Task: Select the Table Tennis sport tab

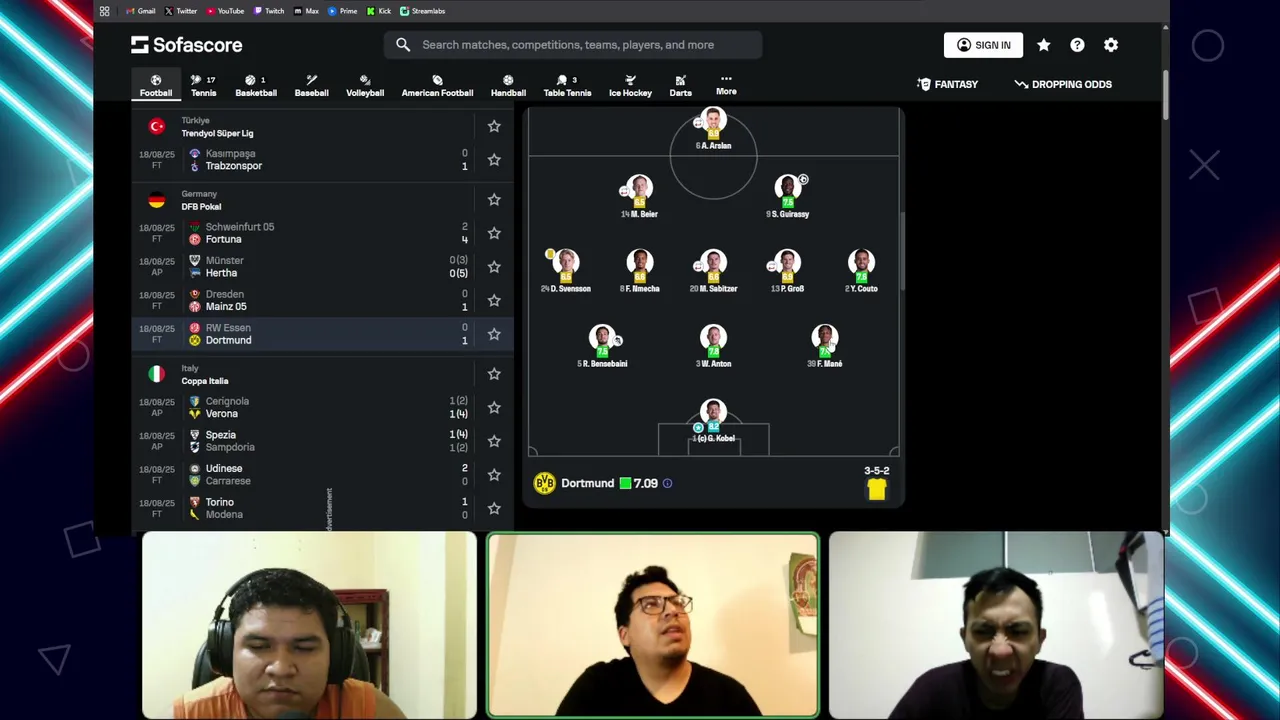Action: 567,85
